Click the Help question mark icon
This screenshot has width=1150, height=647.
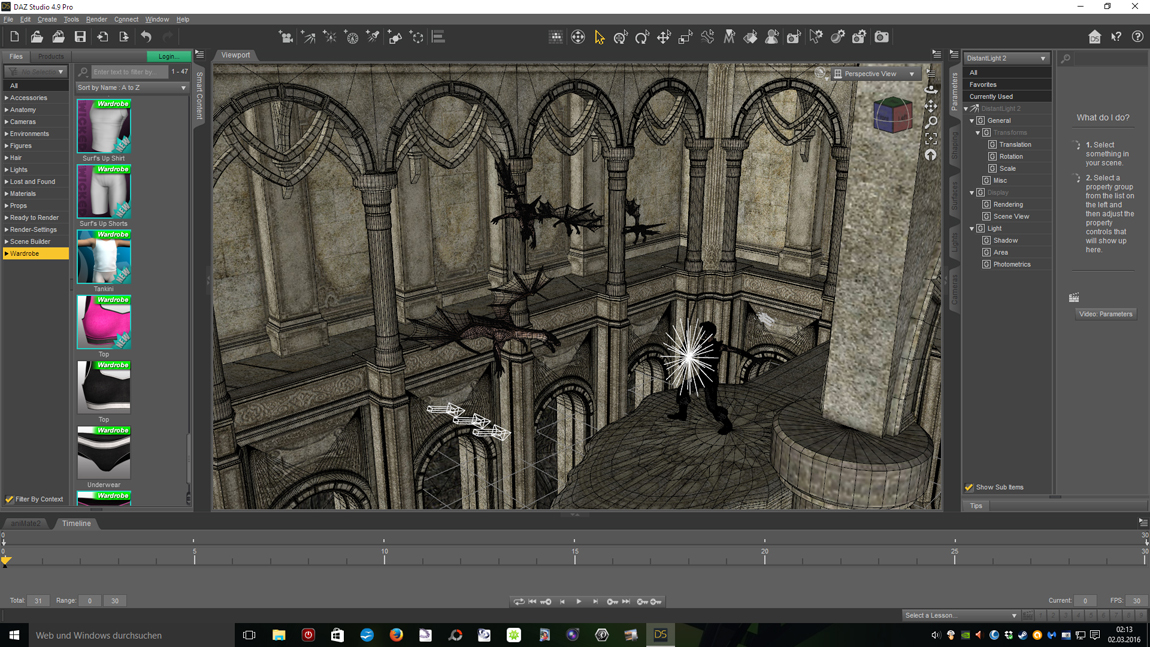1138,37
